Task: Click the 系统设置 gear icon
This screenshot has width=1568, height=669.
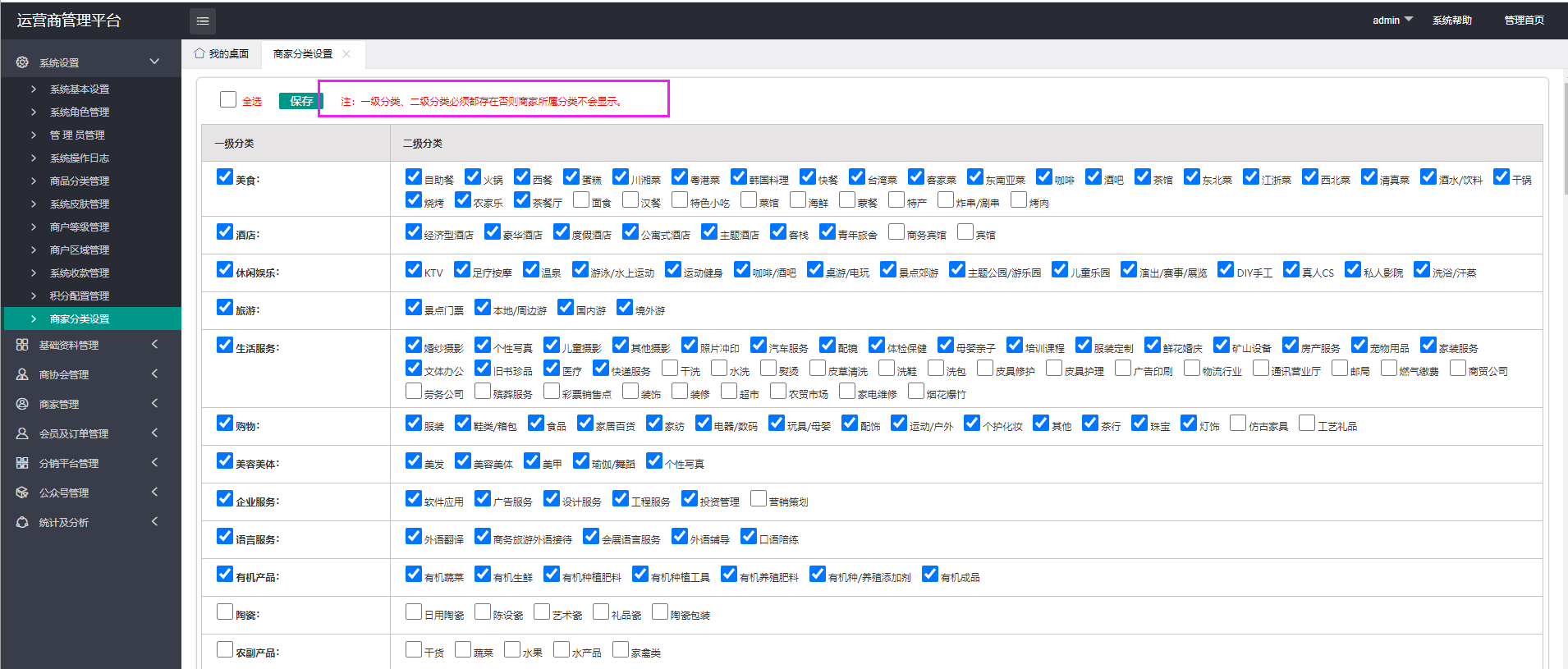Action: point(22,62)
